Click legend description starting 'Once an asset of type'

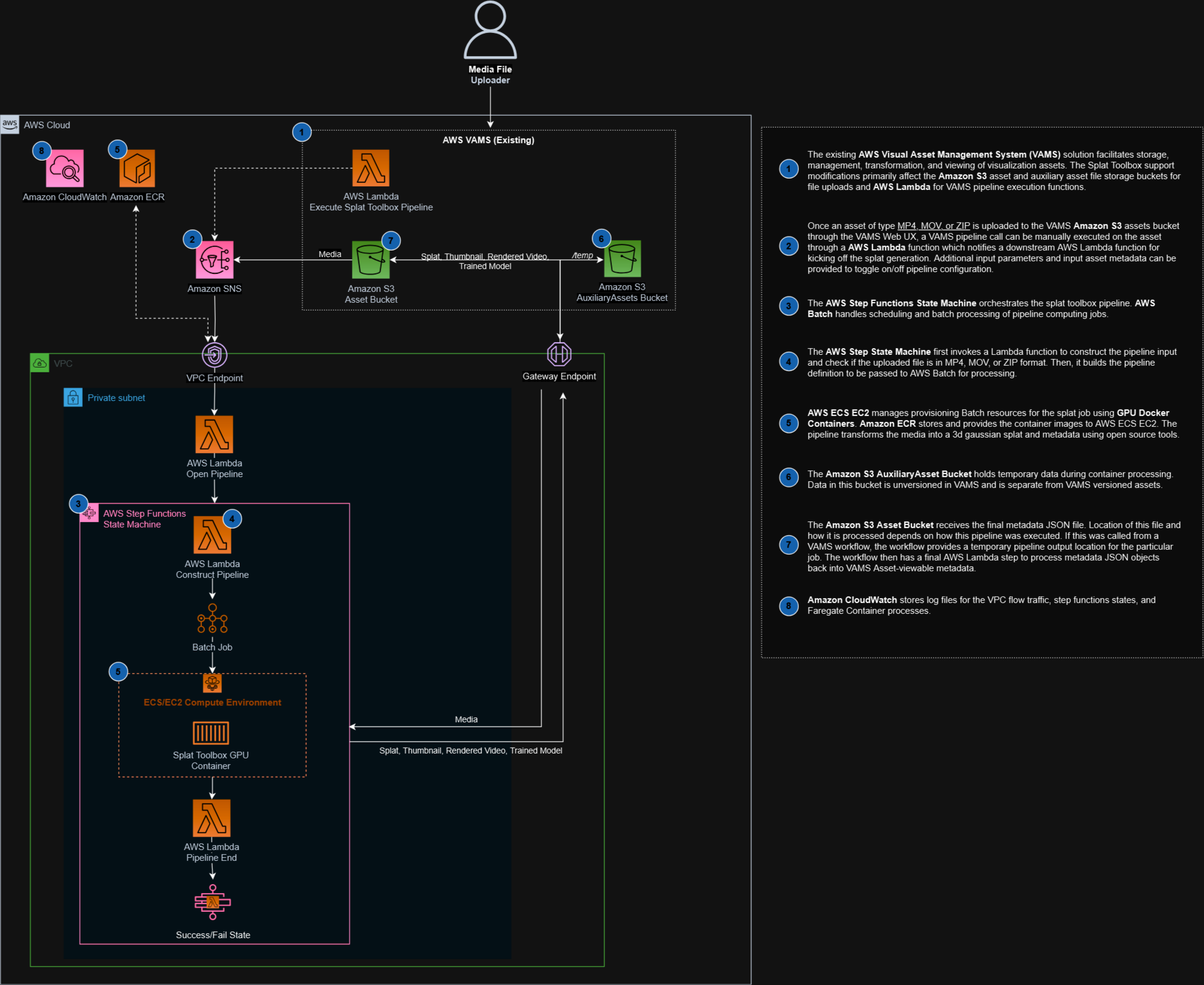point(993,248)
